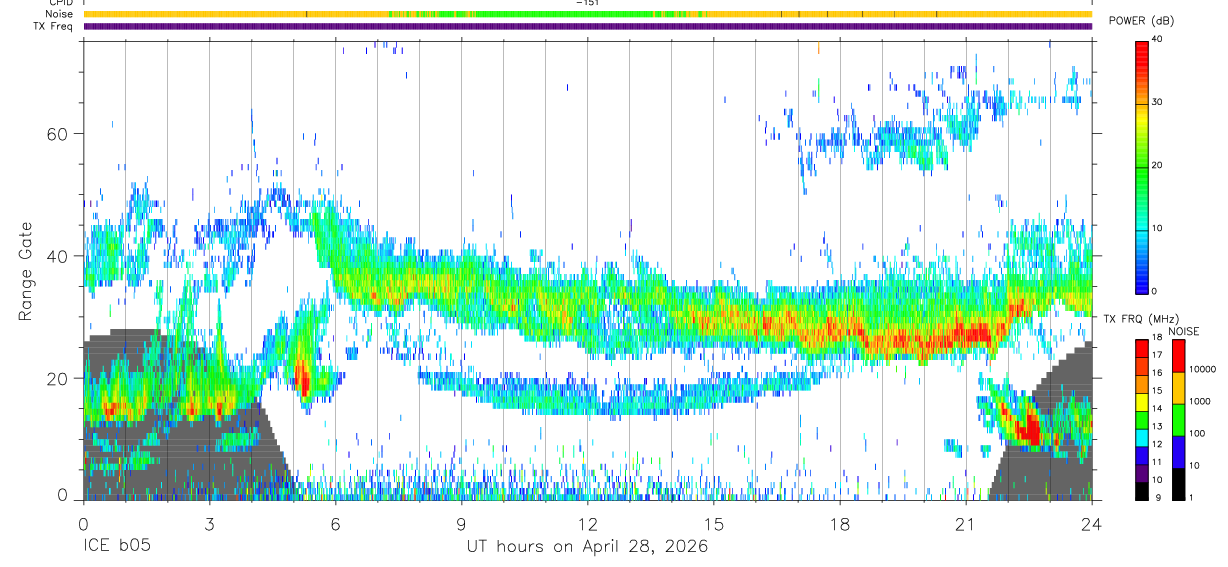Click the Range Gate axis tick "20"

tap(56, 378)
